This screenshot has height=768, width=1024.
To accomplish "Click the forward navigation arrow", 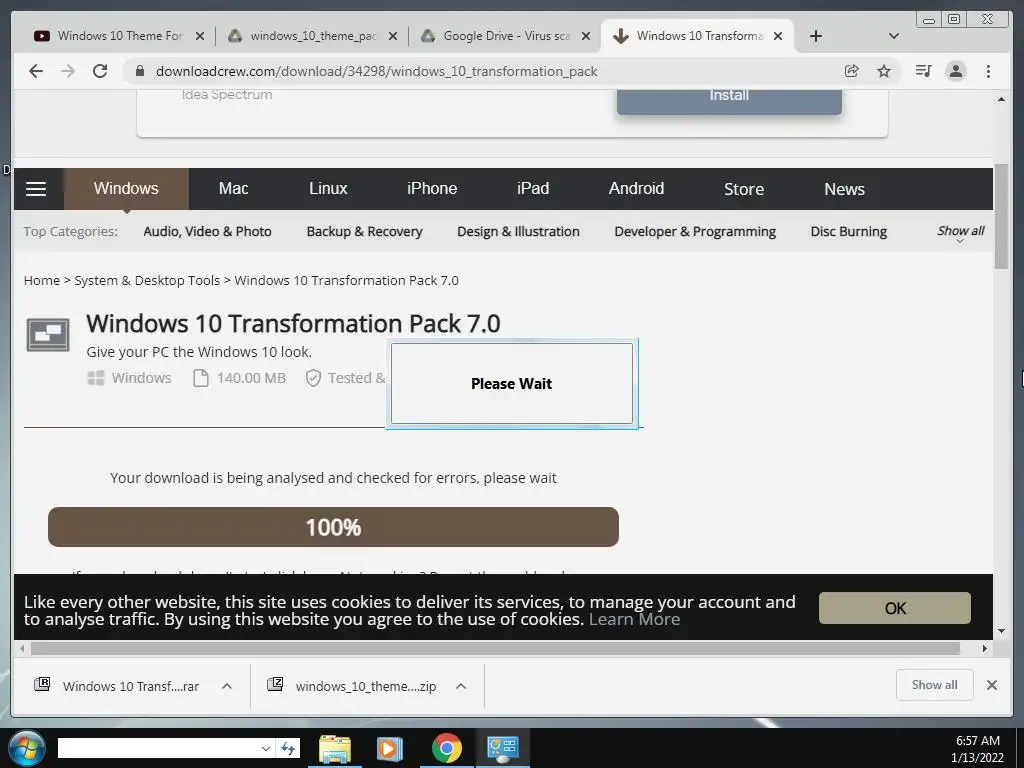I will 68,71.
